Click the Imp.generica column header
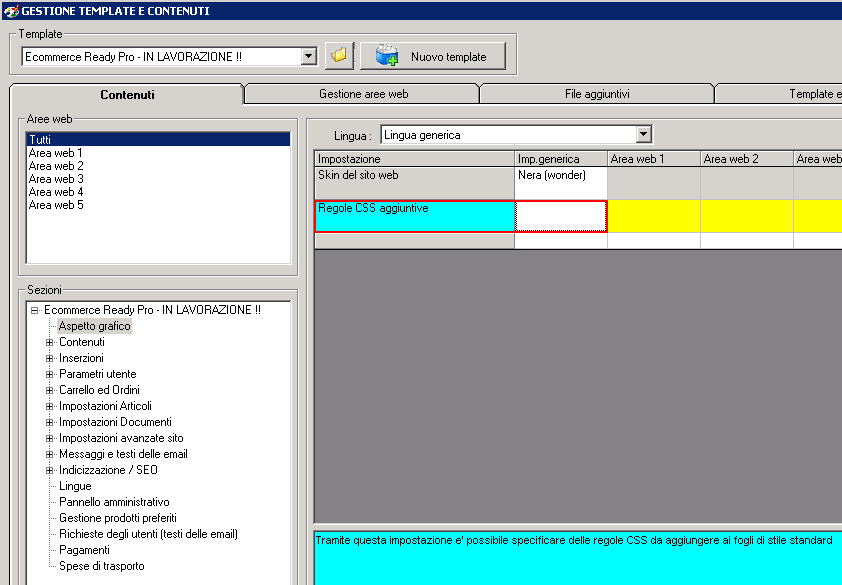The height and width of the screenshot is (585, 842). point(561,158)
